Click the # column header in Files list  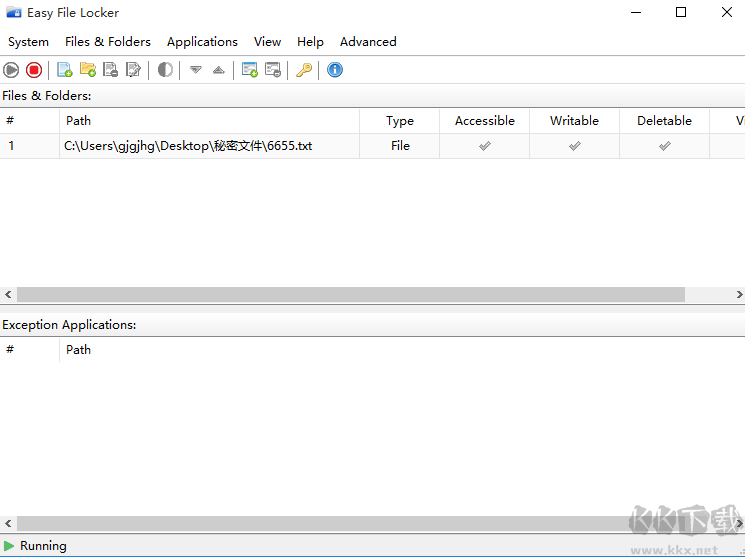[x=30, y=121]
